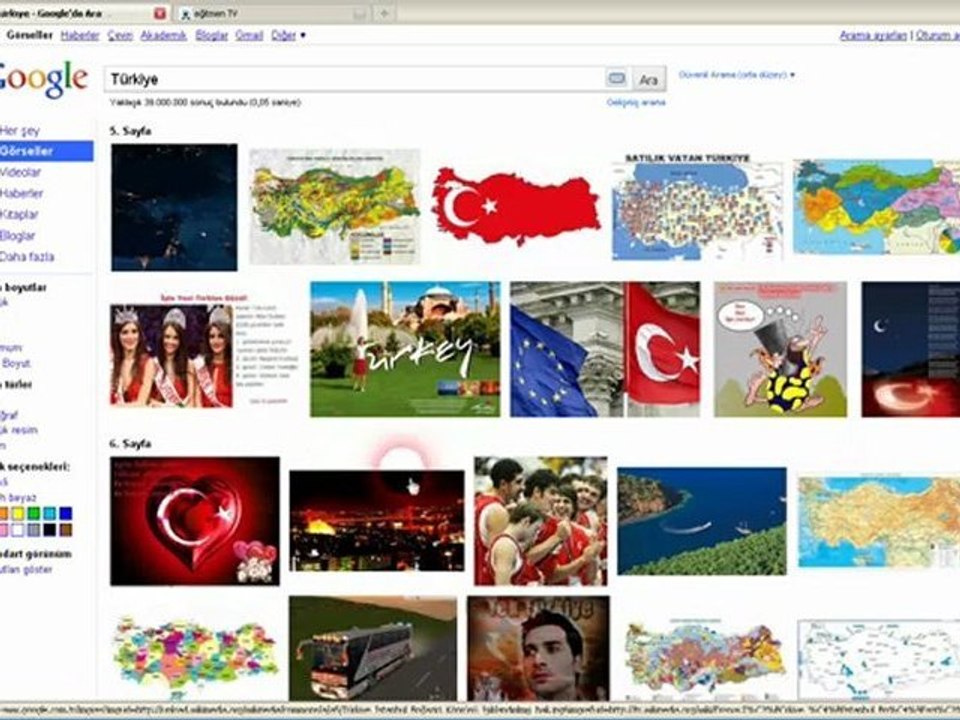960x720 pixels.
Task: Open the EU and Turkish flags thumbnail
Action: (x=605, y=350)
